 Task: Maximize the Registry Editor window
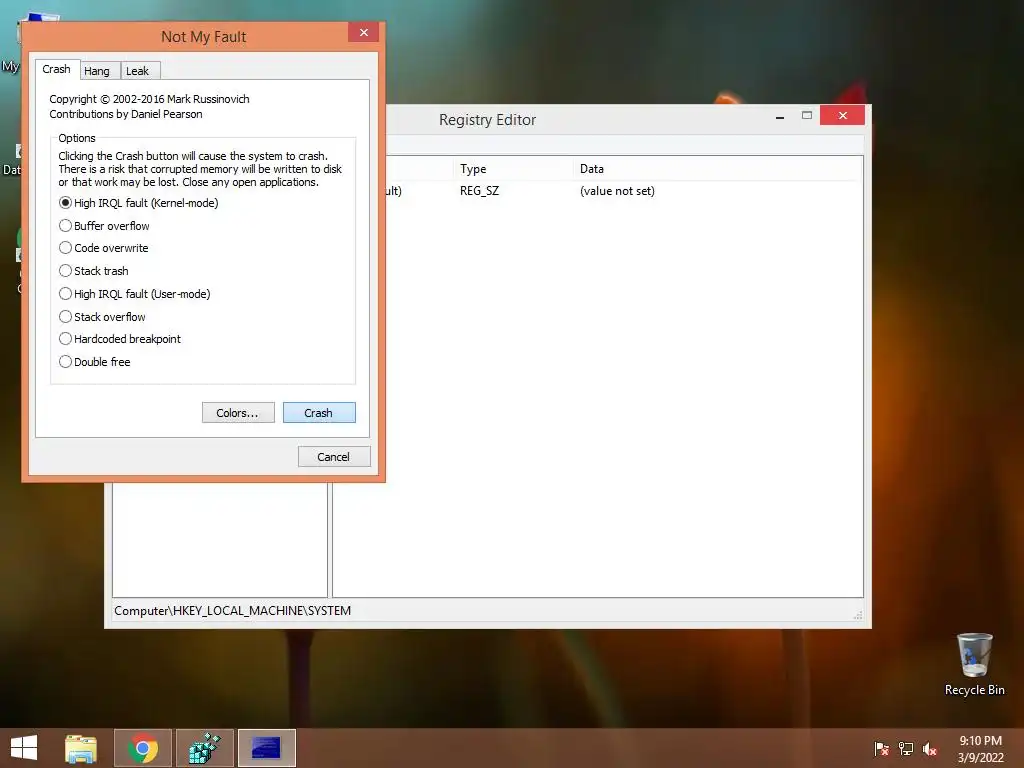pyautogui.click(x=807, y=116)
